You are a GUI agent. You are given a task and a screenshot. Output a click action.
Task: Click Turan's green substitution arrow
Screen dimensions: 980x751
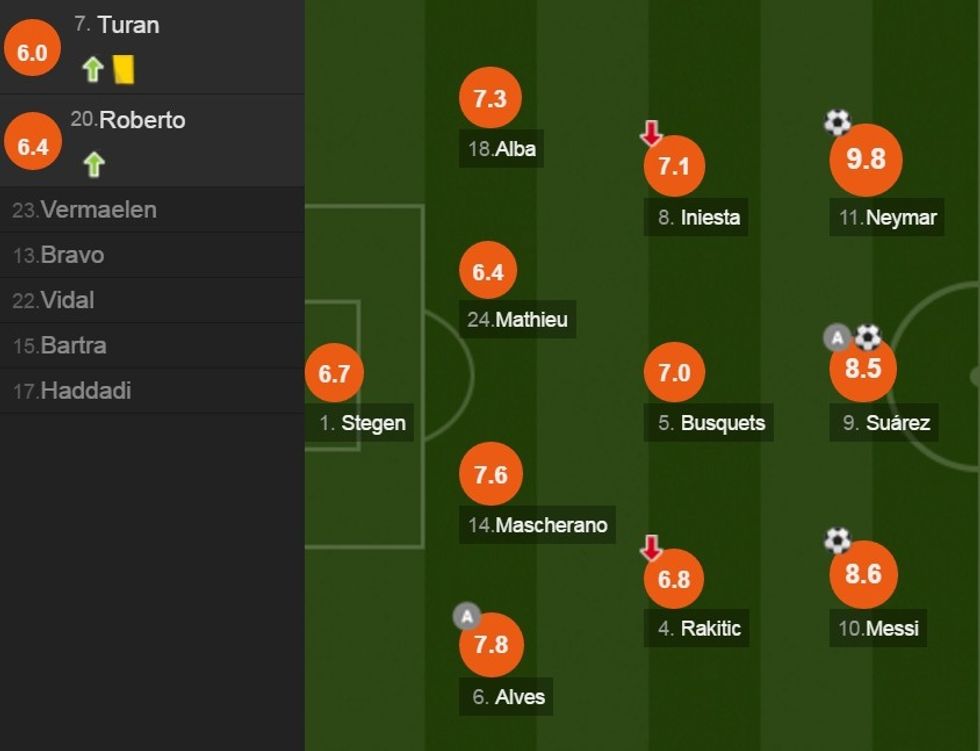(x=93, y=69)
